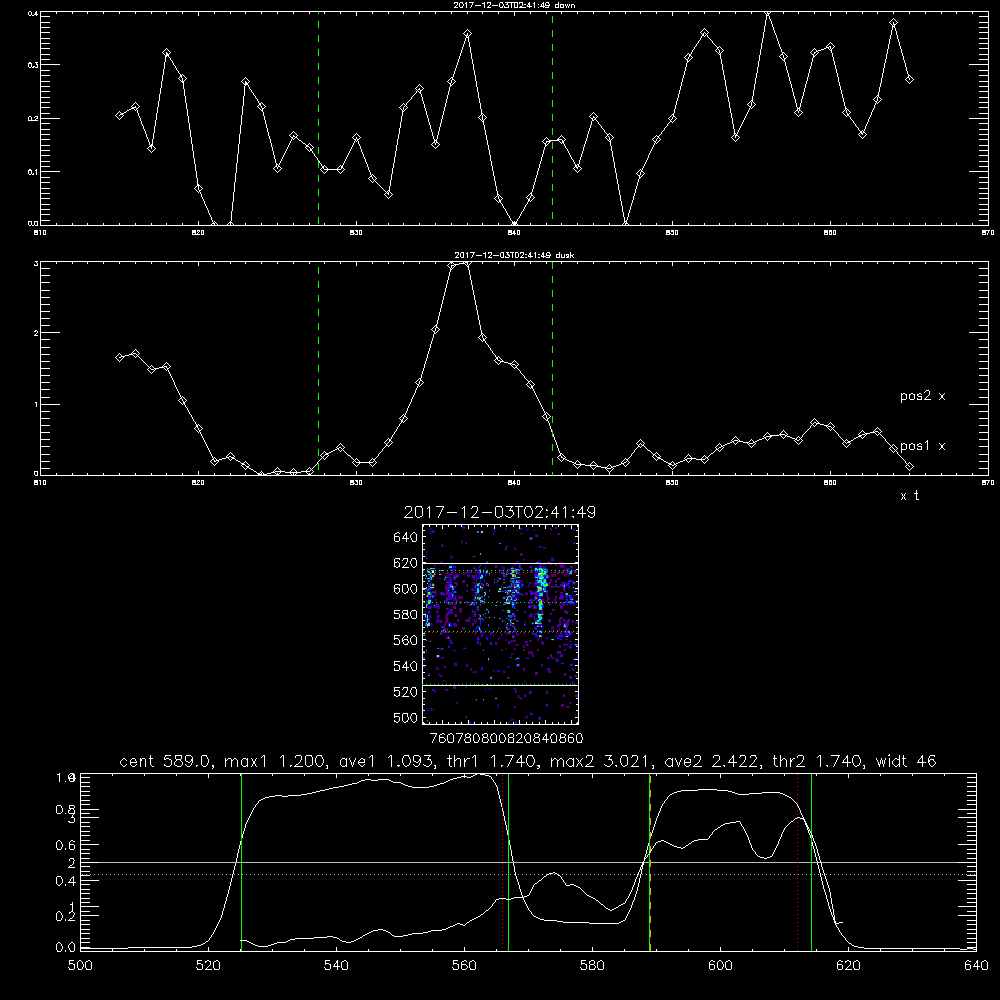This screenshot has width=1000, height=1000.
Task: Click the '580' label on the heatmap y-axis
Action: (406, 615)
